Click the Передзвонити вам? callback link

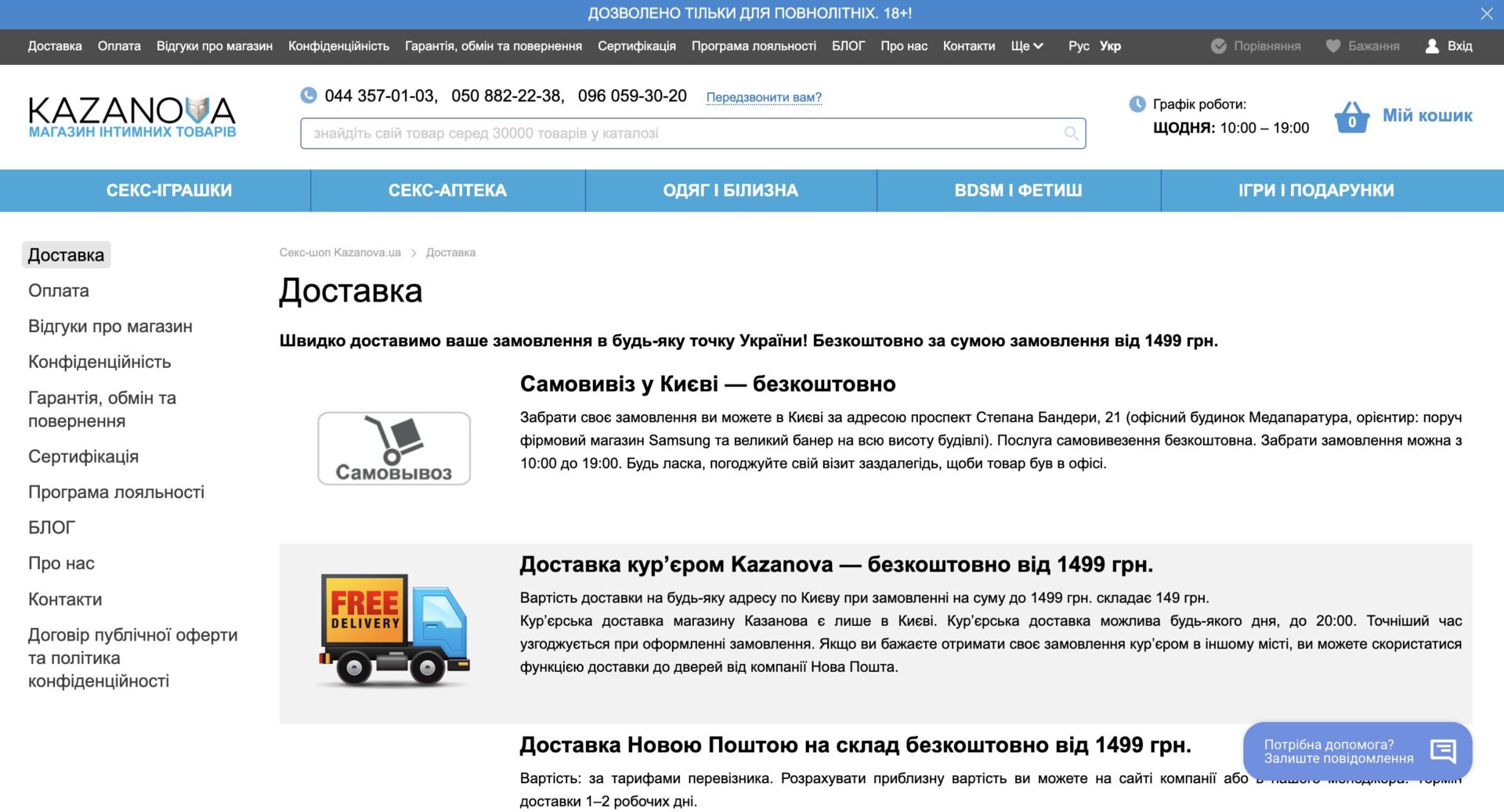tap(764, 97)
